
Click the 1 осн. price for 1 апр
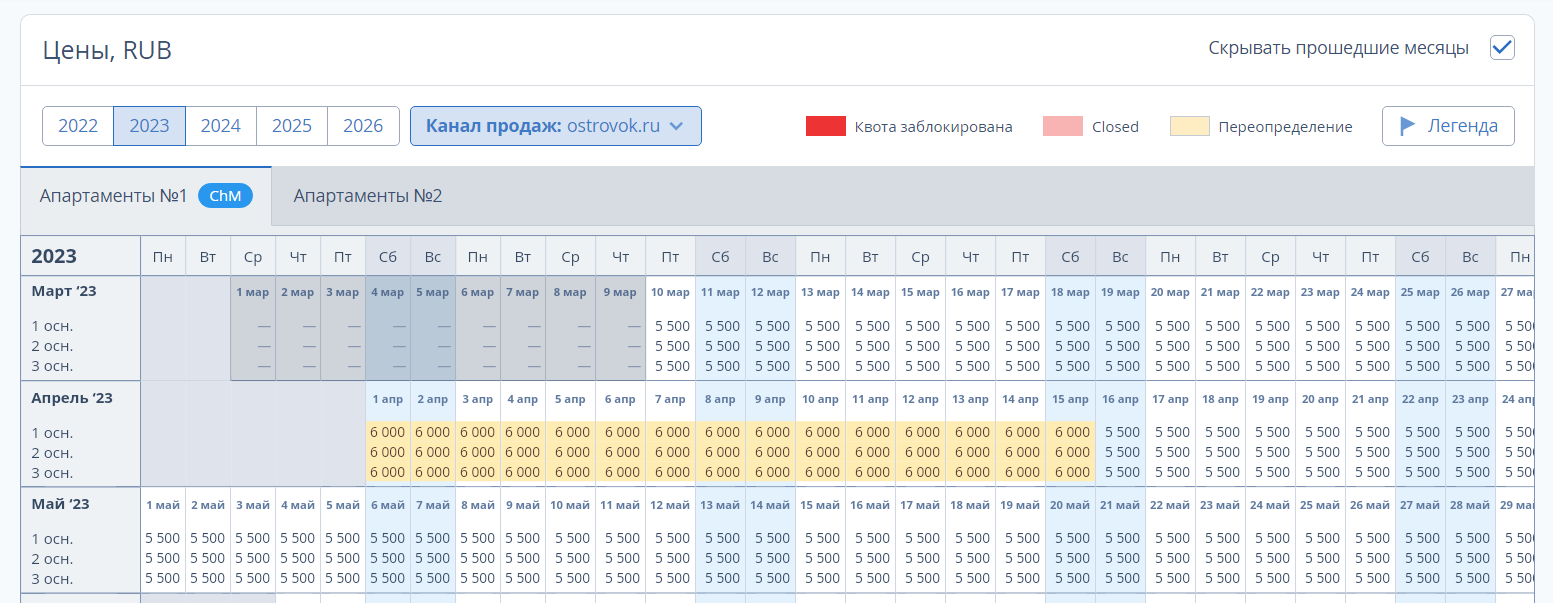coord(388,432)
